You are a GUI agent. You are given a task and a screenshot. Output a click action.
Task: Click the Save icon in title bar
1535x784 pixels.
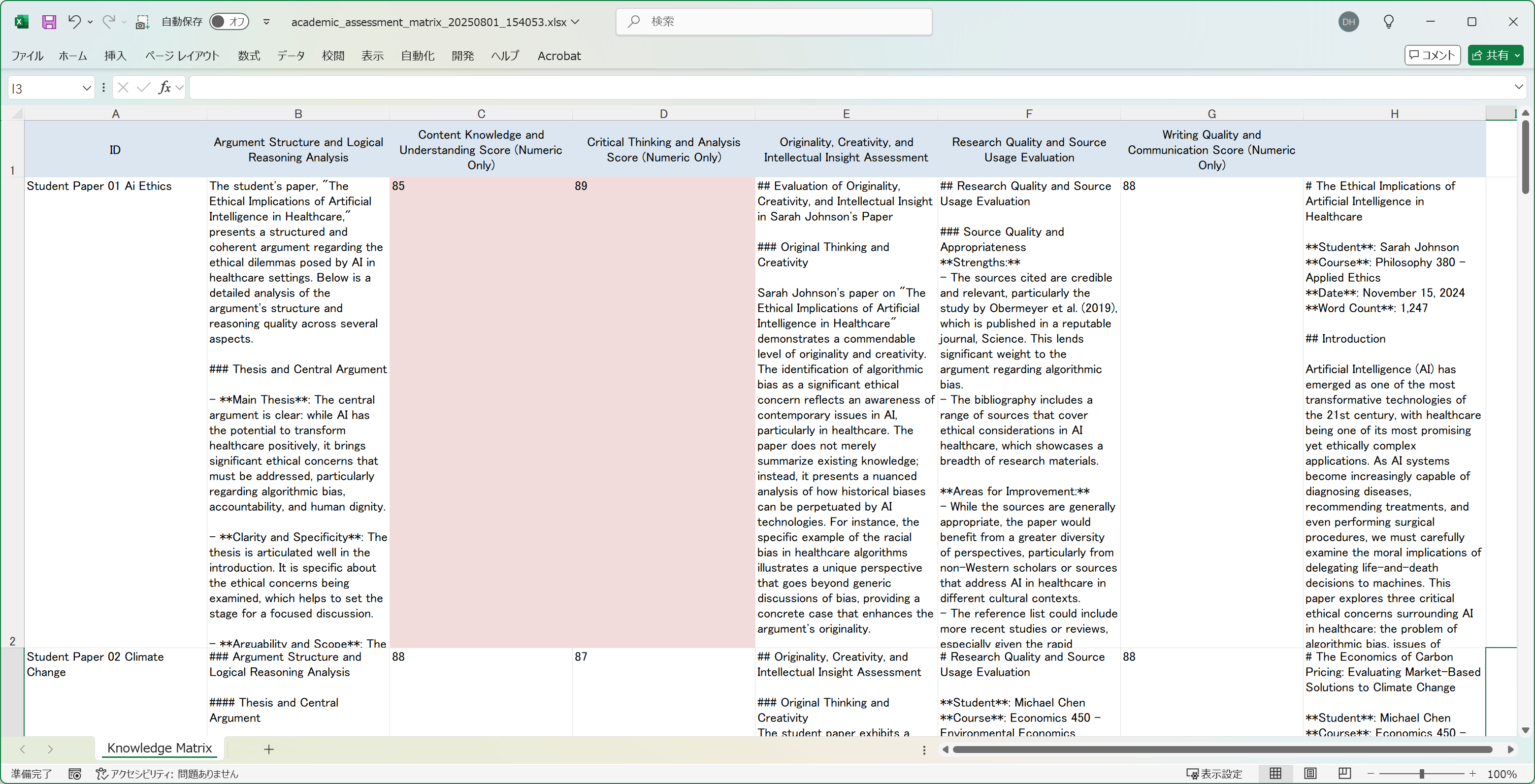pos(49,22)
